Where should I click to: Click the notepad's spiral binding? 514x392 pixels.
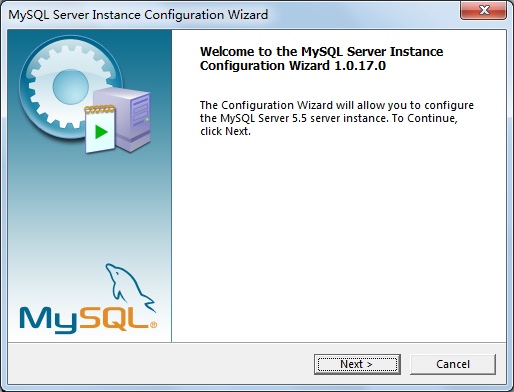[99, 109]
